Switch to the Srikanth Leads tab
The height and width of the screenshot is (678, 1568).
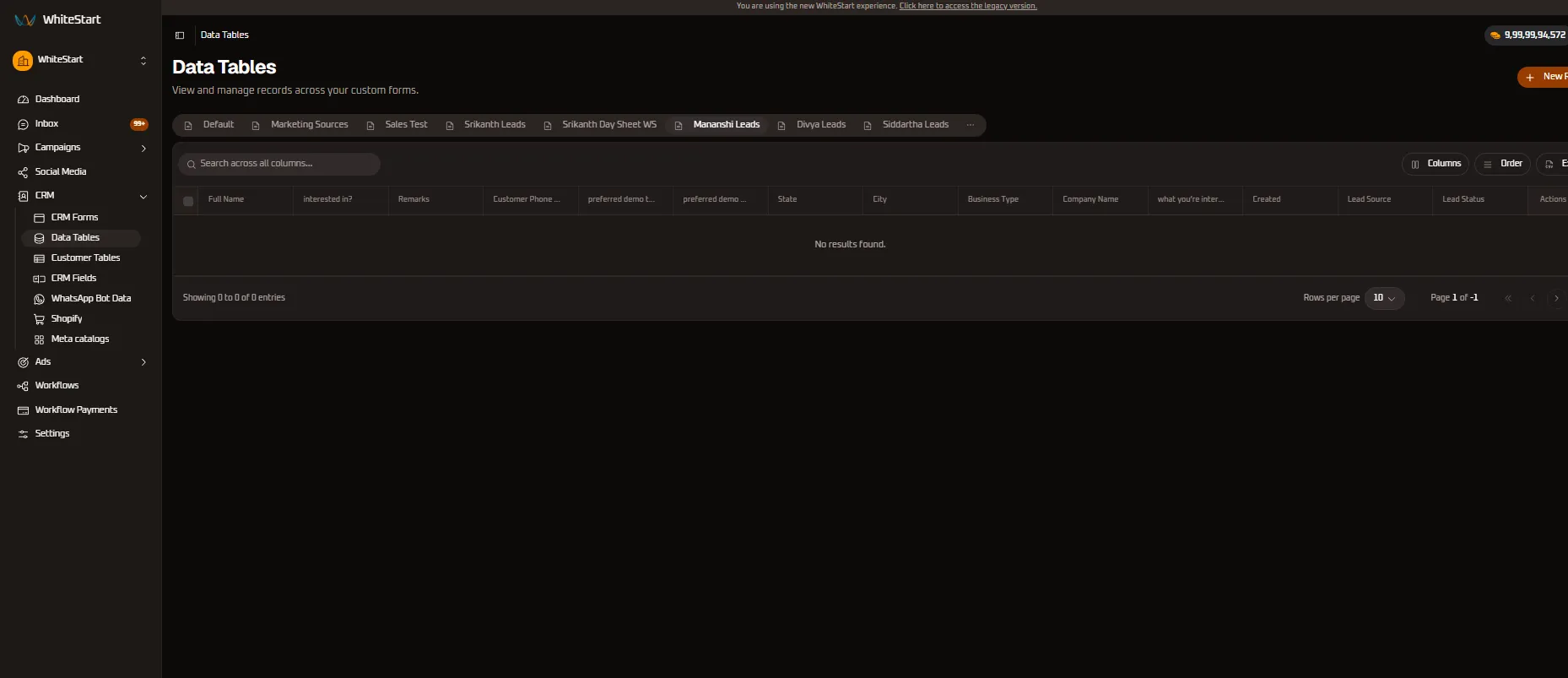click(486, 125)
